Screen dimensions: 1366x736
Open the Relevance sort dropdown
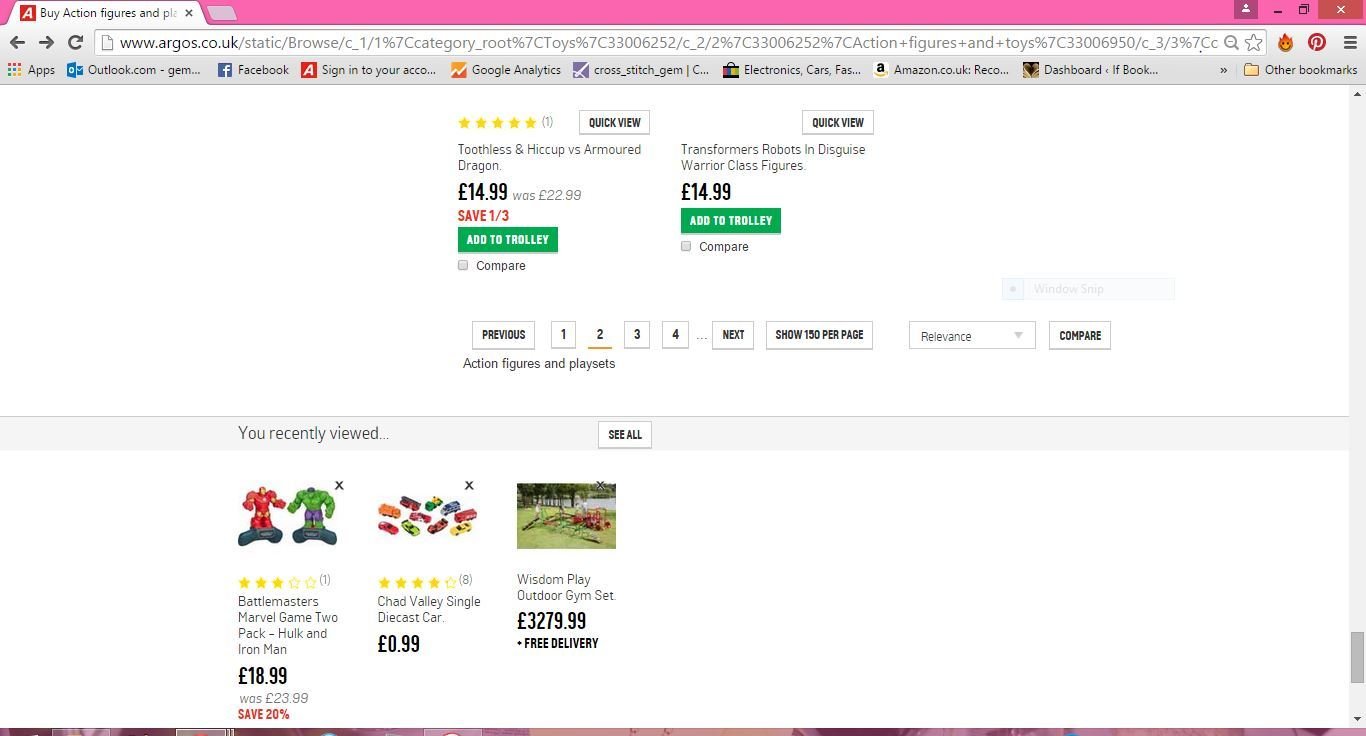pyautogui.click(x=972, y=336)
